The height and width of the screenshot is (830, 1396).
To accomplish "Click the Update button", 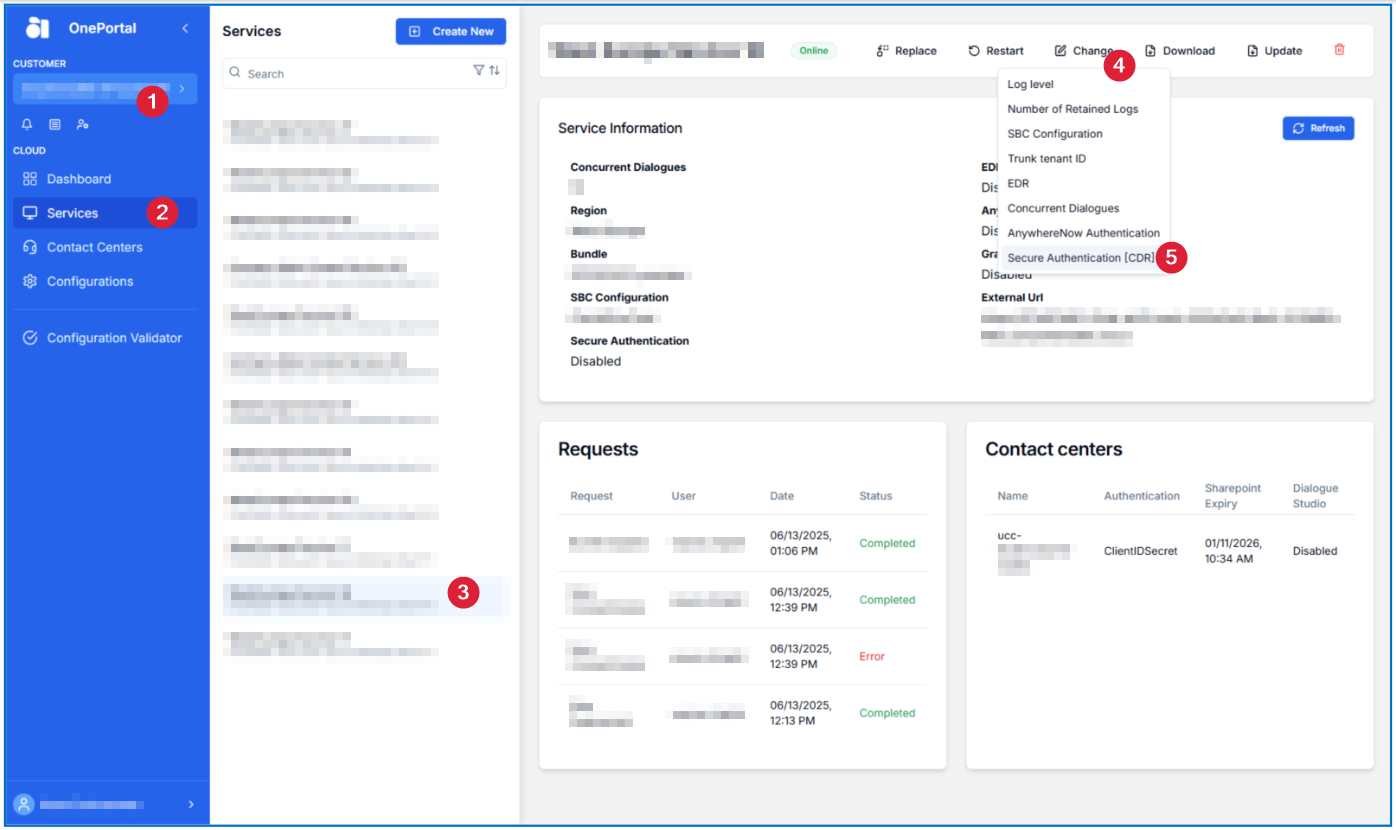I will point(1274,51).
